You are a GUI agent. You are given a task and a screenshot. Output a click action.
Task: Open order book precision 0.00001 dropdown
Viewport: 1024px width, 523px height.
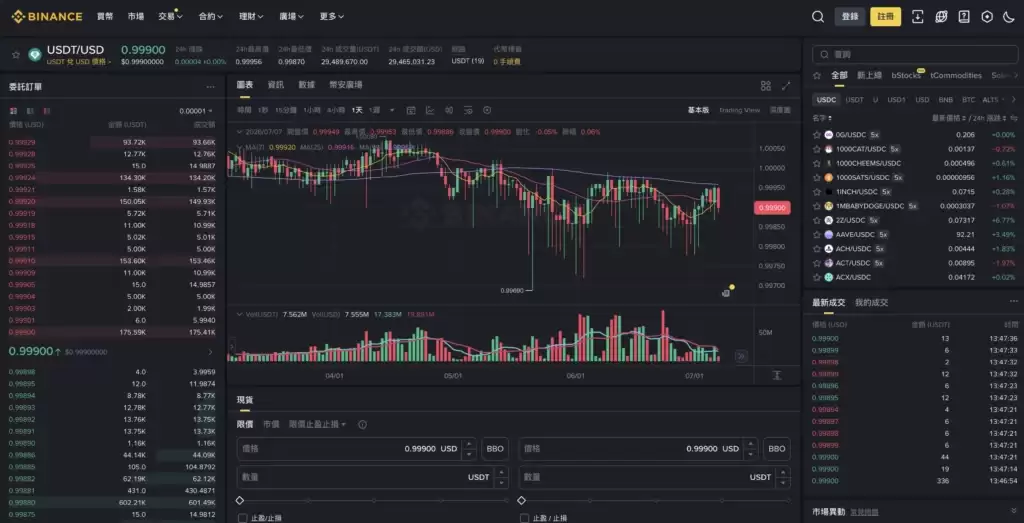point(197,111)
